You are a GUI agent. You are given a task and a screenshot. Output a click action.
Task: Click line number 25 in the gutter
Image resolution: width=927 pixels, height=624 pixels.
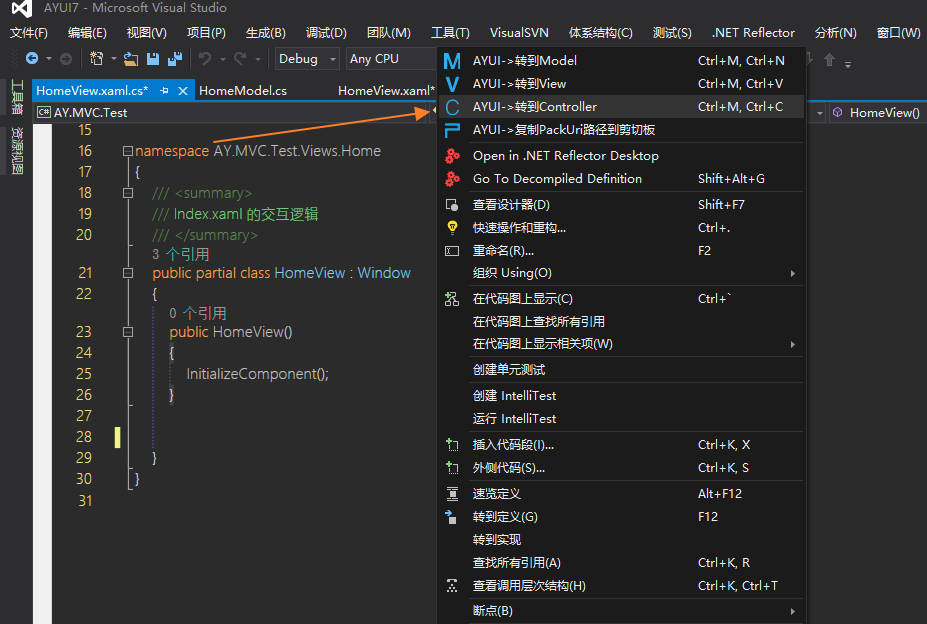click(x=84, y=374)
